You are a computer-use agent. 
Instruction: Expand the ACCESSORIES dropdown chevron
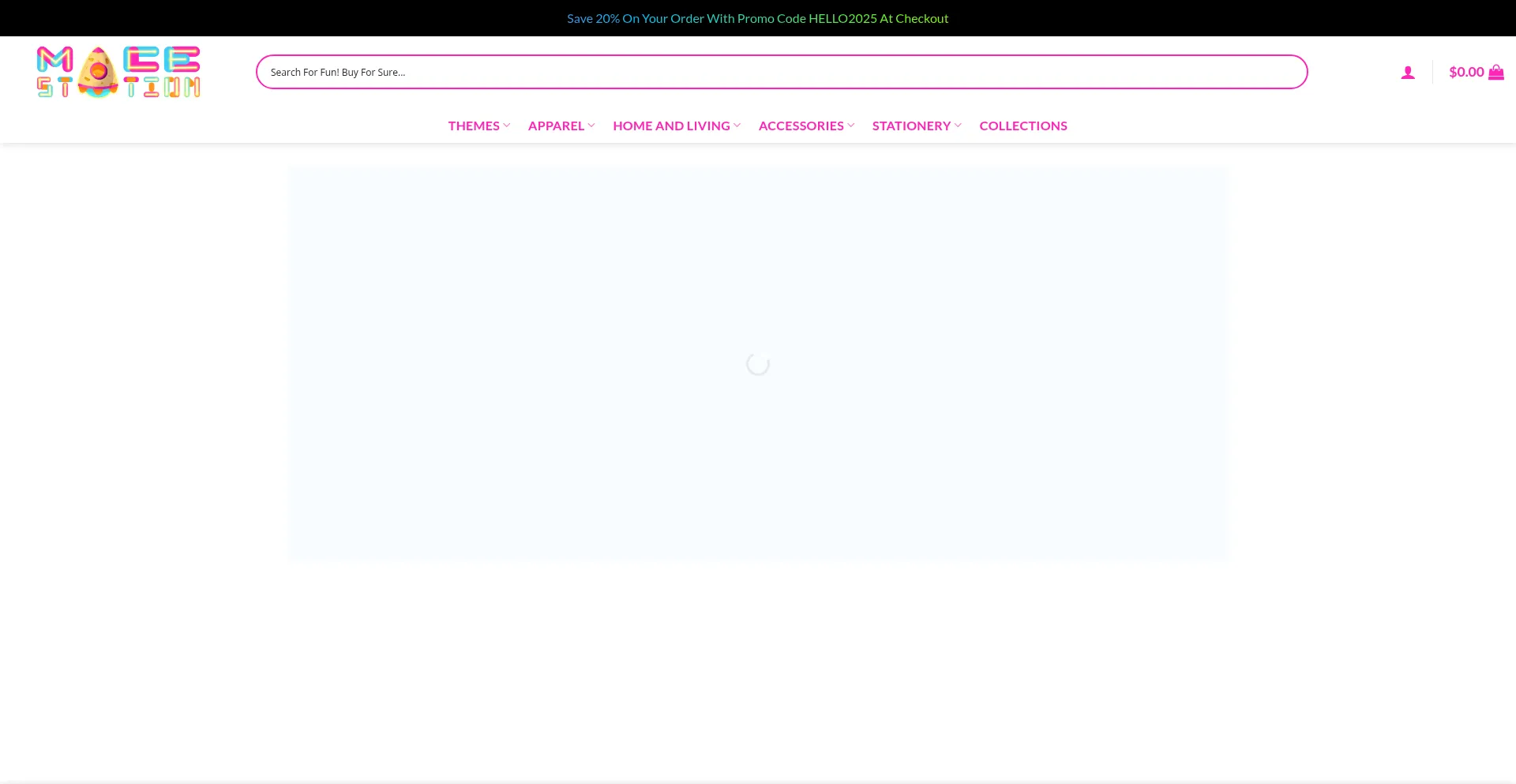coord(851,126)
